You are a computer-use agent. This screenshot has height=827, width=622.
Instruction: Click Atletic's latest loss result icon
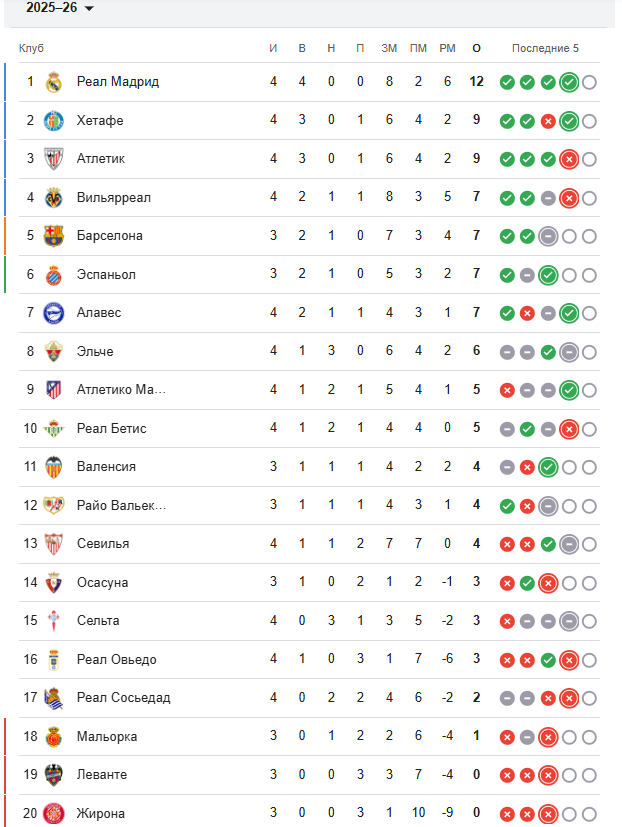coord(569,159)
